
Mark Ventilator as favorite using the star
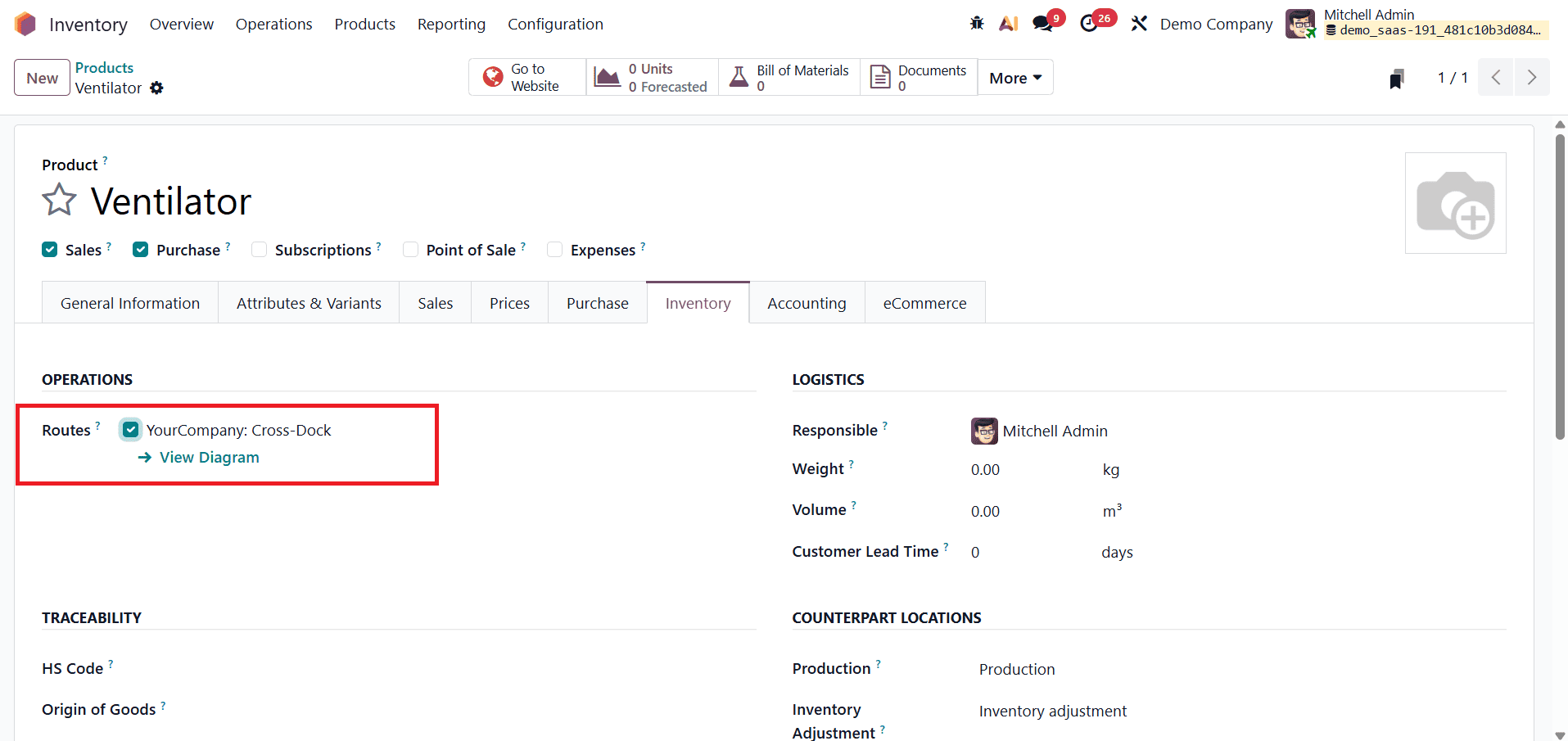point(58,199)
